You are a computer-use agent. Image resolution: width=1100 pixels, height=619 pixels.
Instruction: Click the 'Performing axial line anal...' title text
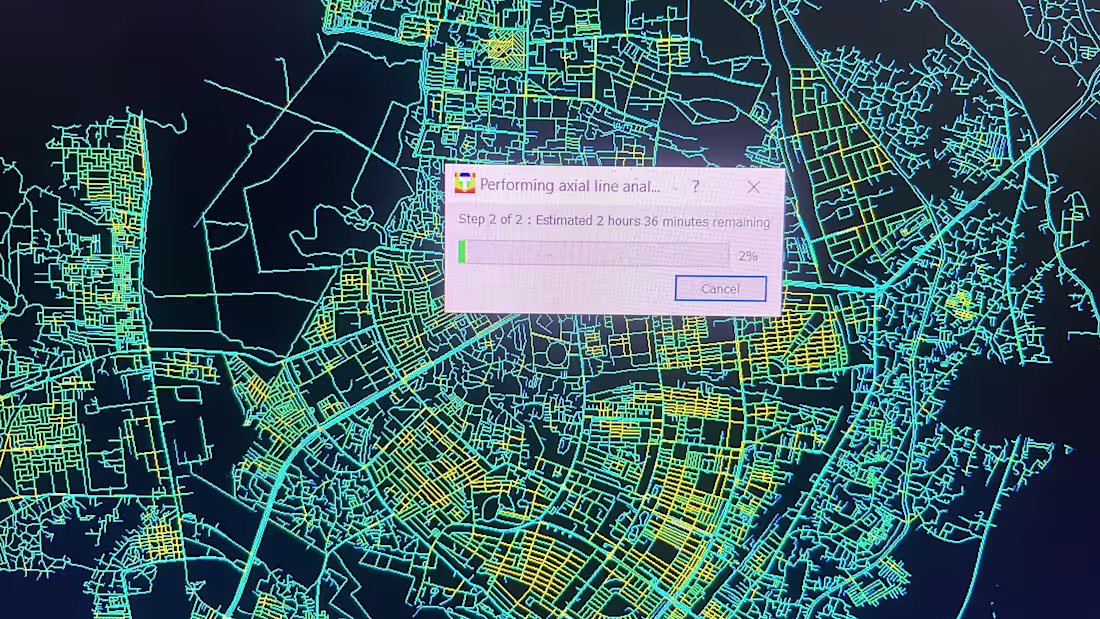point(570,186)
